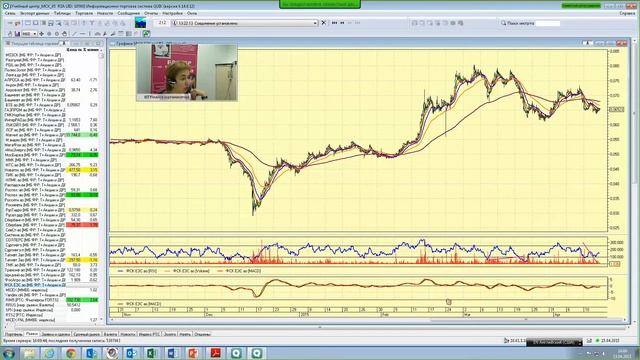Select the ВТБ ао row
Screen dimensions: 640x360
51,105
